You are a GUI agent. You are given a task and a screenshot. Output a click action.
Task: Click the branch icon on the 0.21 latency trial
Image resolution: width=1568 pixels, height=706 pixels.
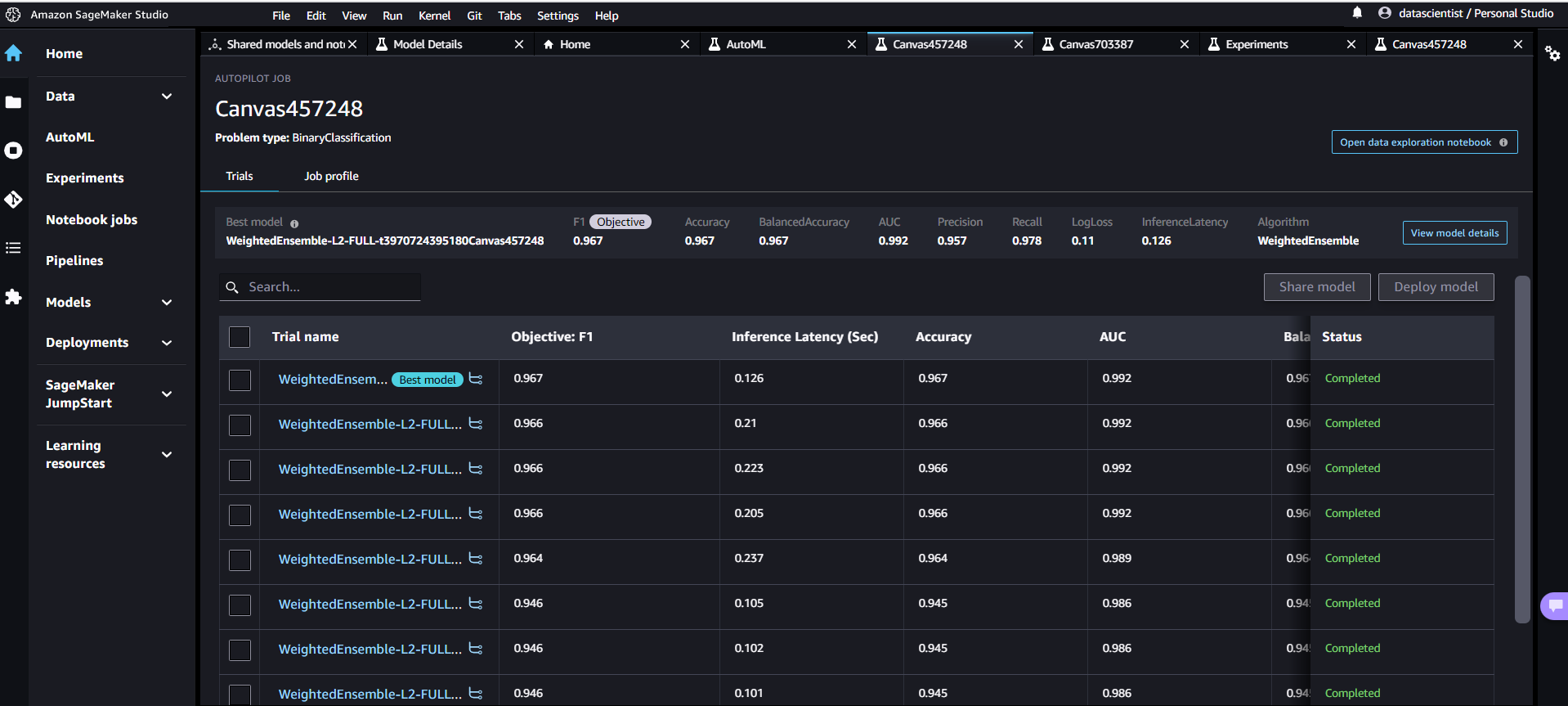pos(476,424)
